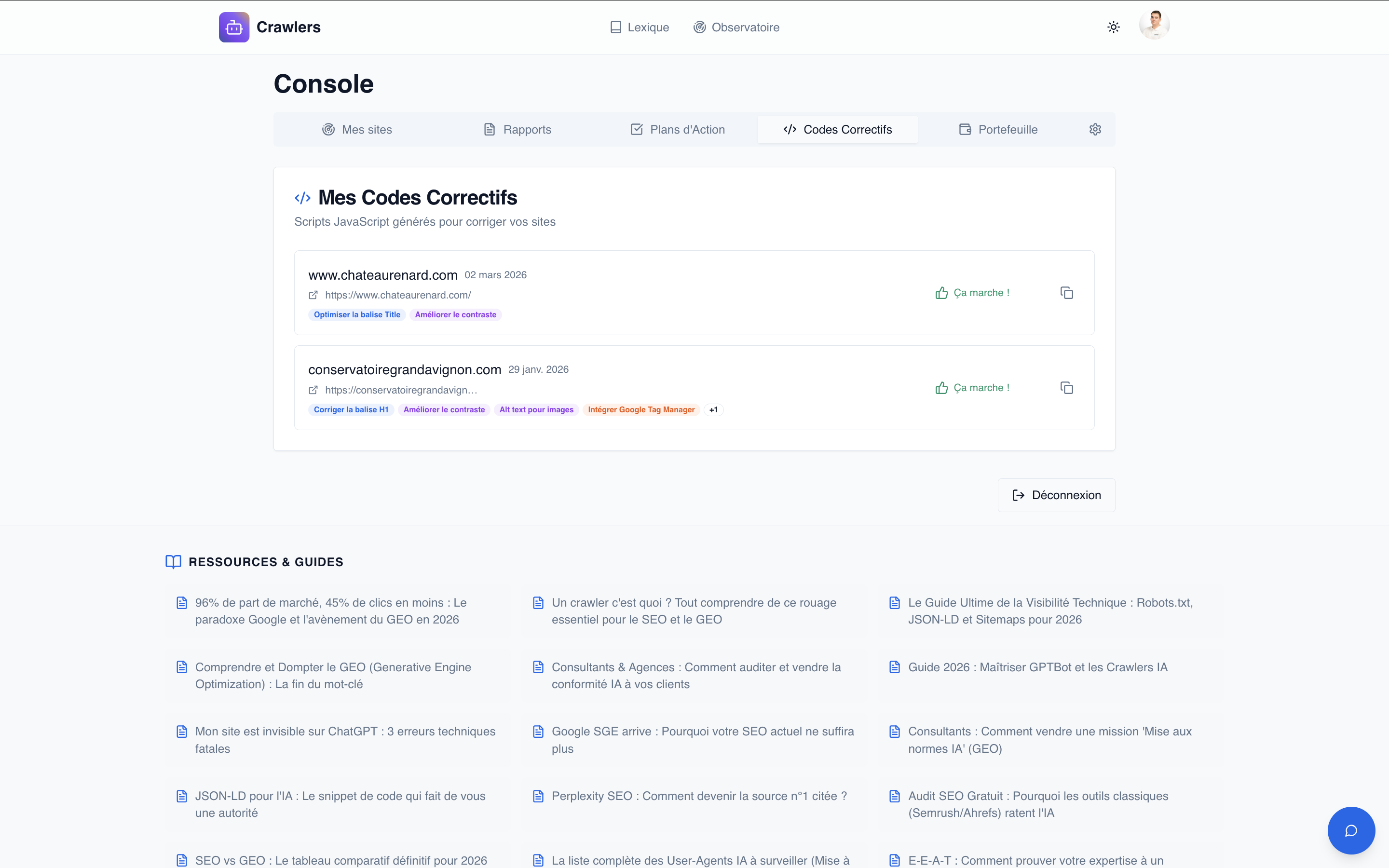Image resolution: width=1389 pixels, height=868 pixels.
Task: Click 'Ça marche !' for chateaurenard.com
Action: point(972,292)
